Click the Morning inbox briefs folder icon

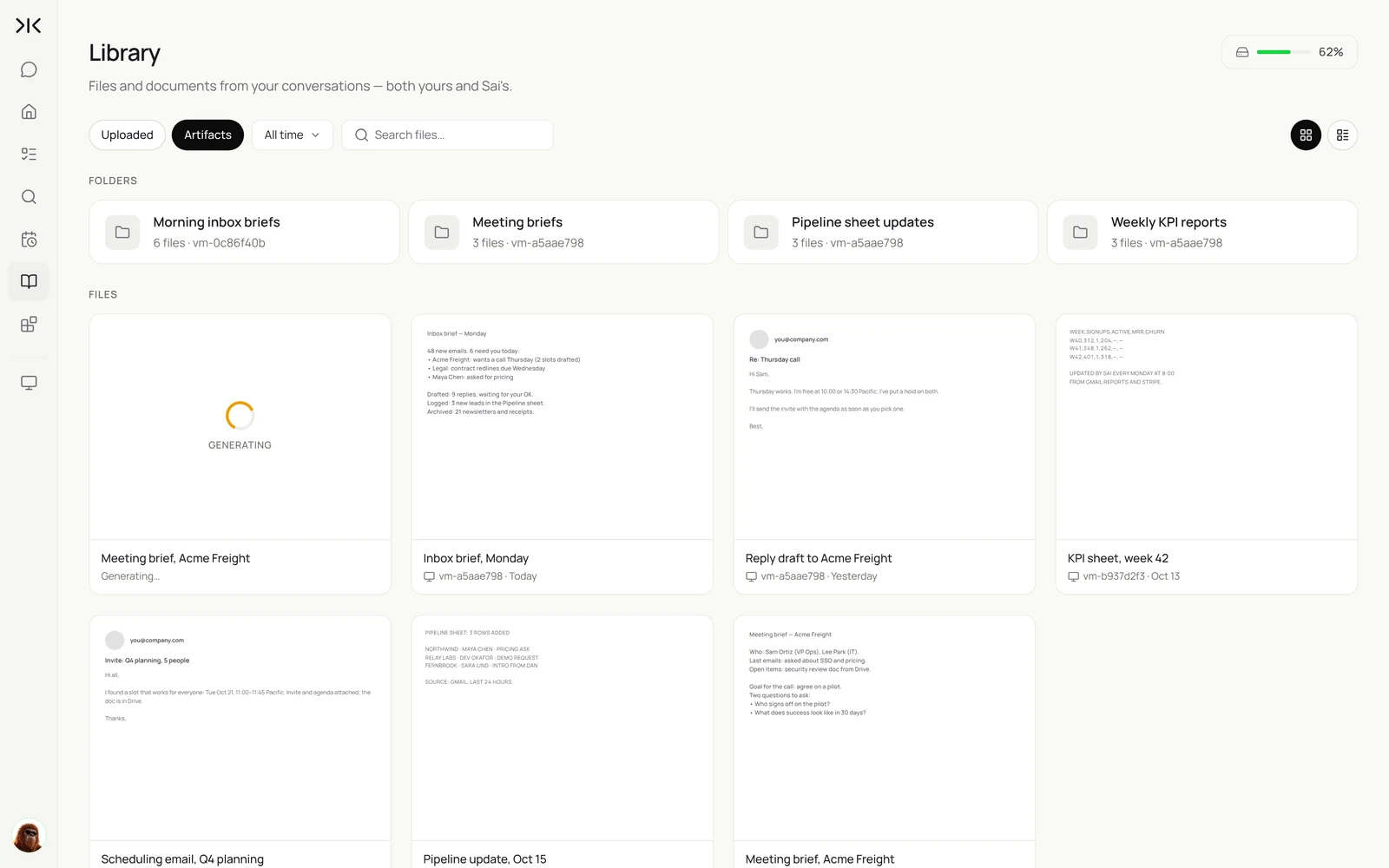pyautogui.click(x=122, y=233)
